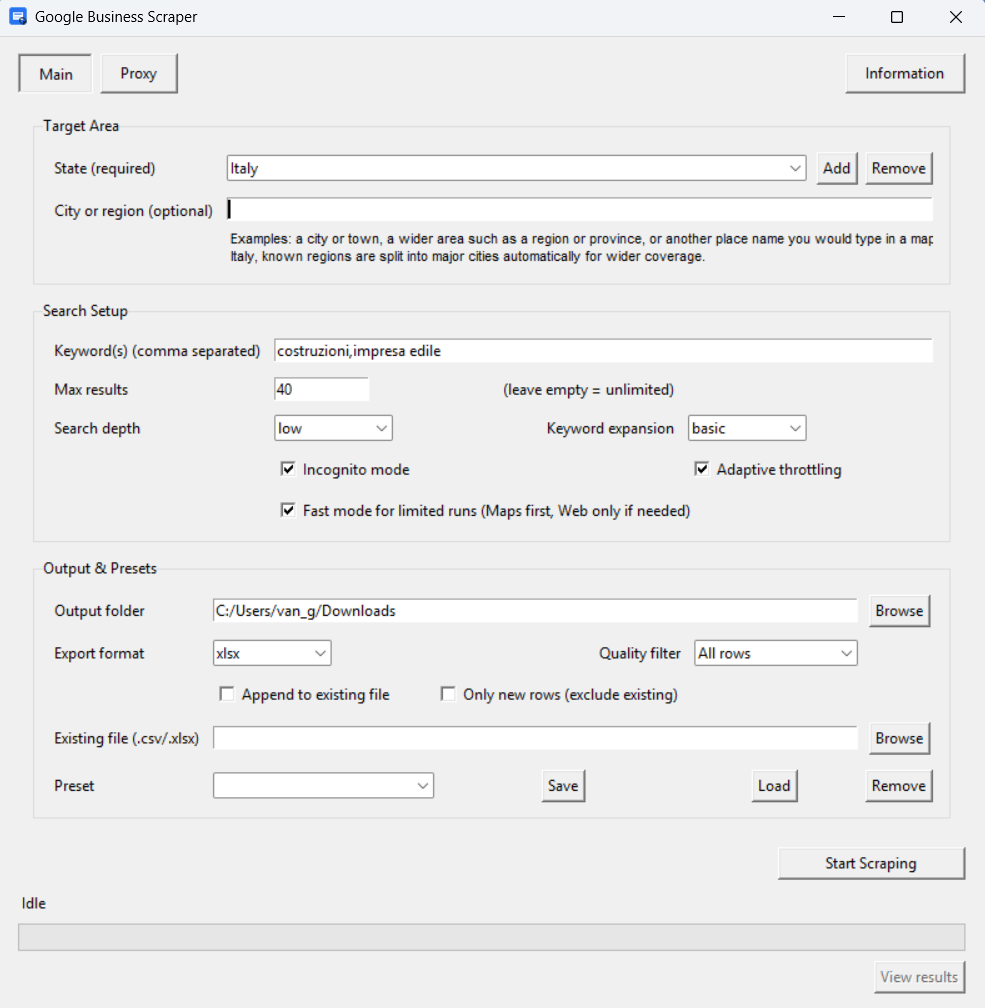Click Add next to the State field
This screenshot has height=1008, width=985.
(x=836, y=169)
